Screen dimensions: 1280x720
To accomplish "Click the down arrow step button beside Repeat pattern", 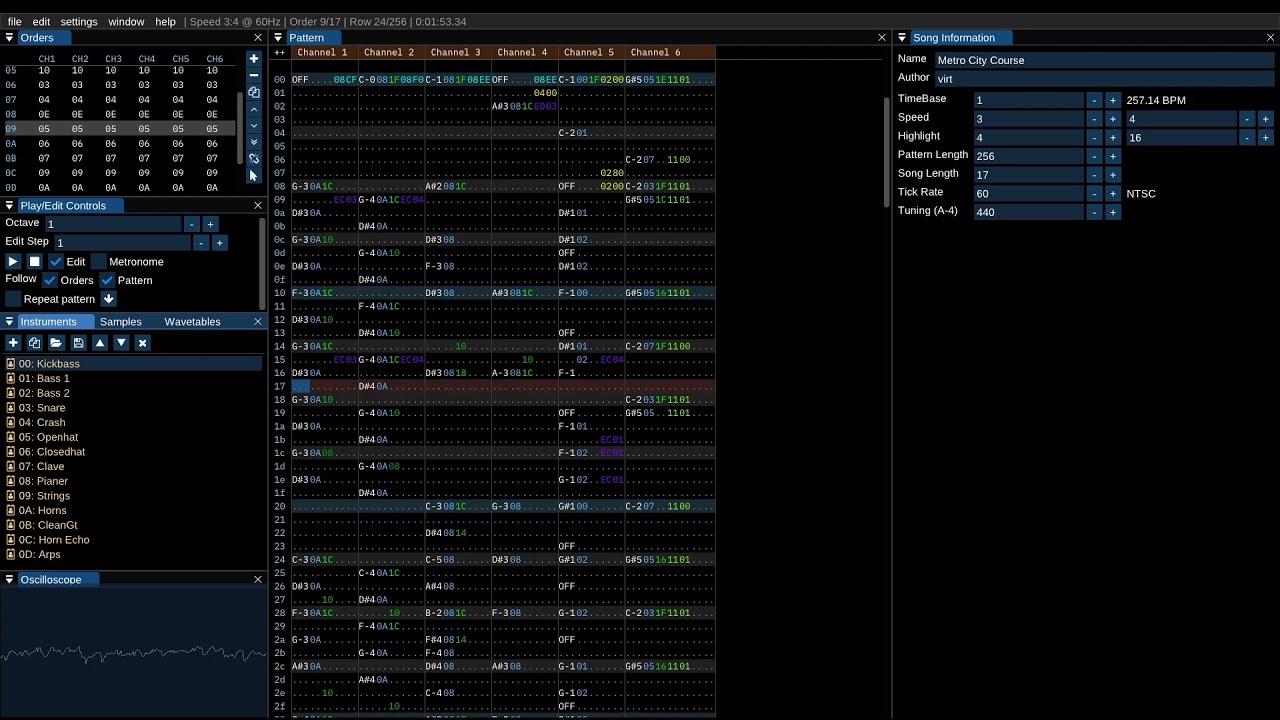I will click(109, 299).
